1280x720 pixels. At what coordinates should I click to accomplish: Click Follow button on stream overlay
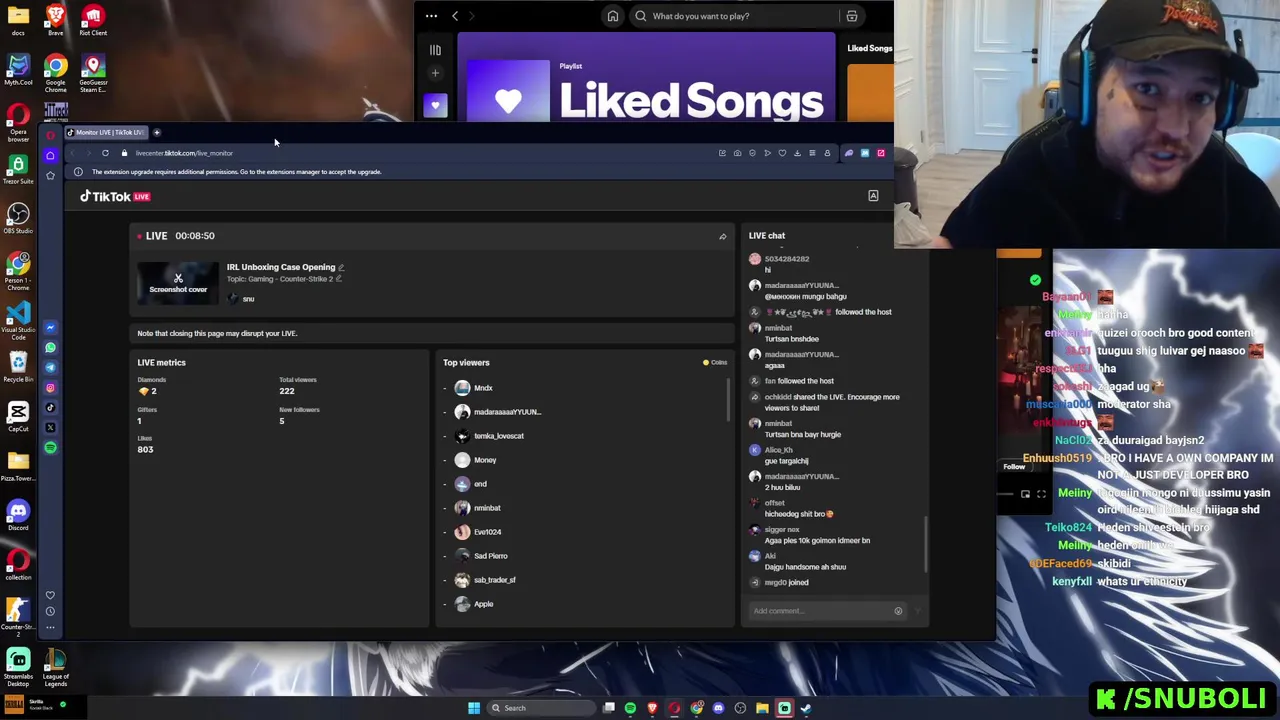[1014, 467]
